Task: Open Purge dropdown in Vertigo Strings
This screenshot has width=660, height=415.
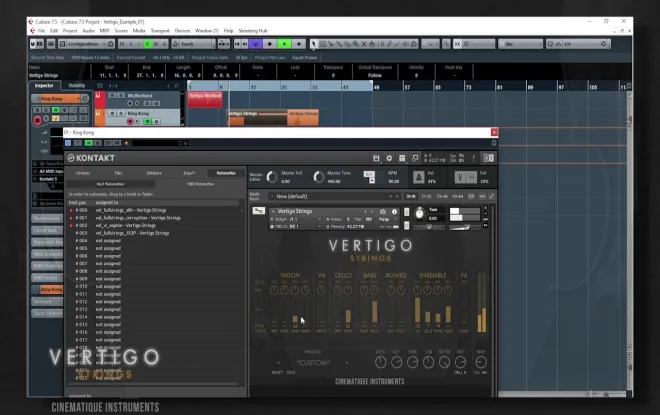Action: 388,219
